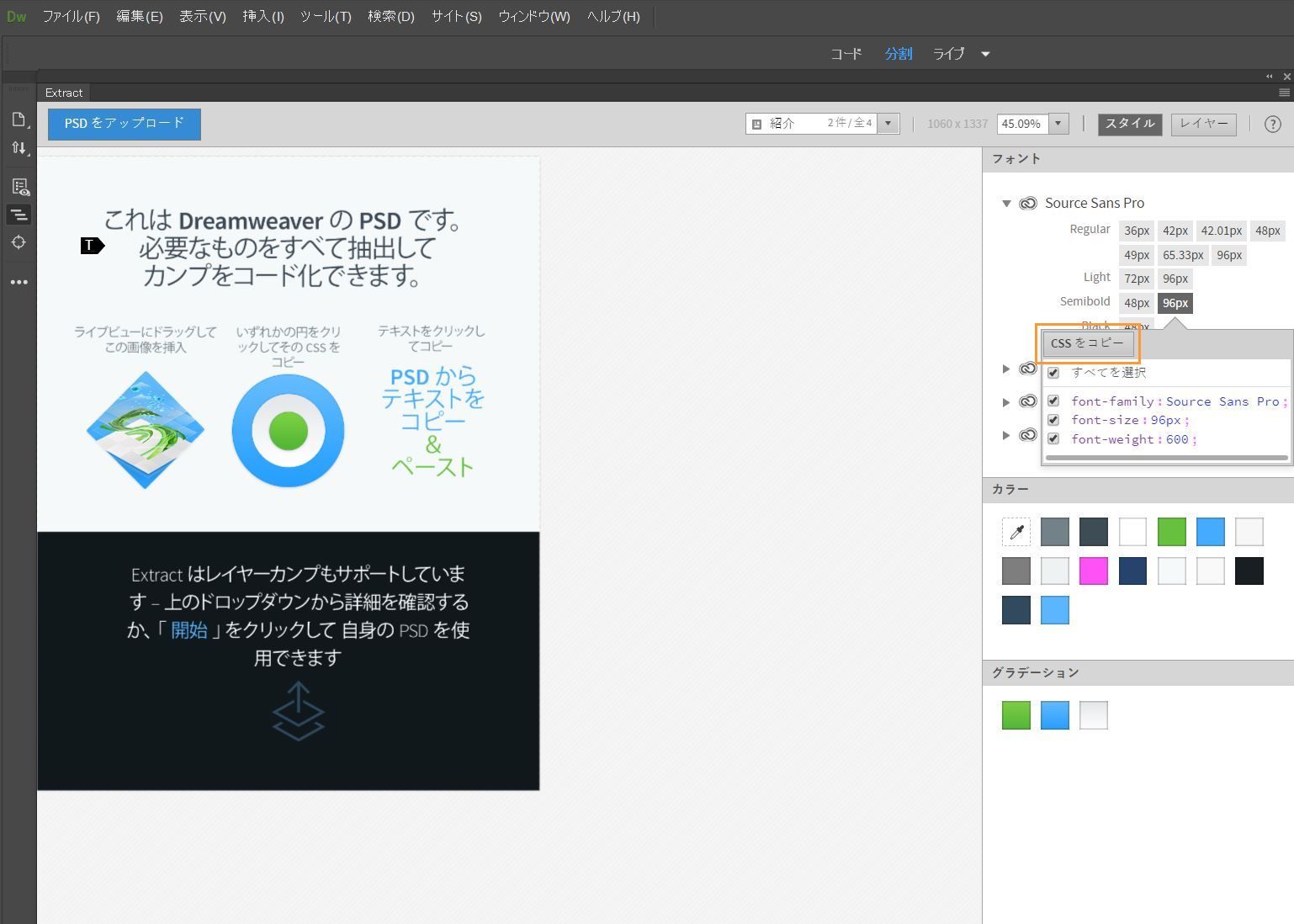Open the 表示(V) menu

[203, 17]
